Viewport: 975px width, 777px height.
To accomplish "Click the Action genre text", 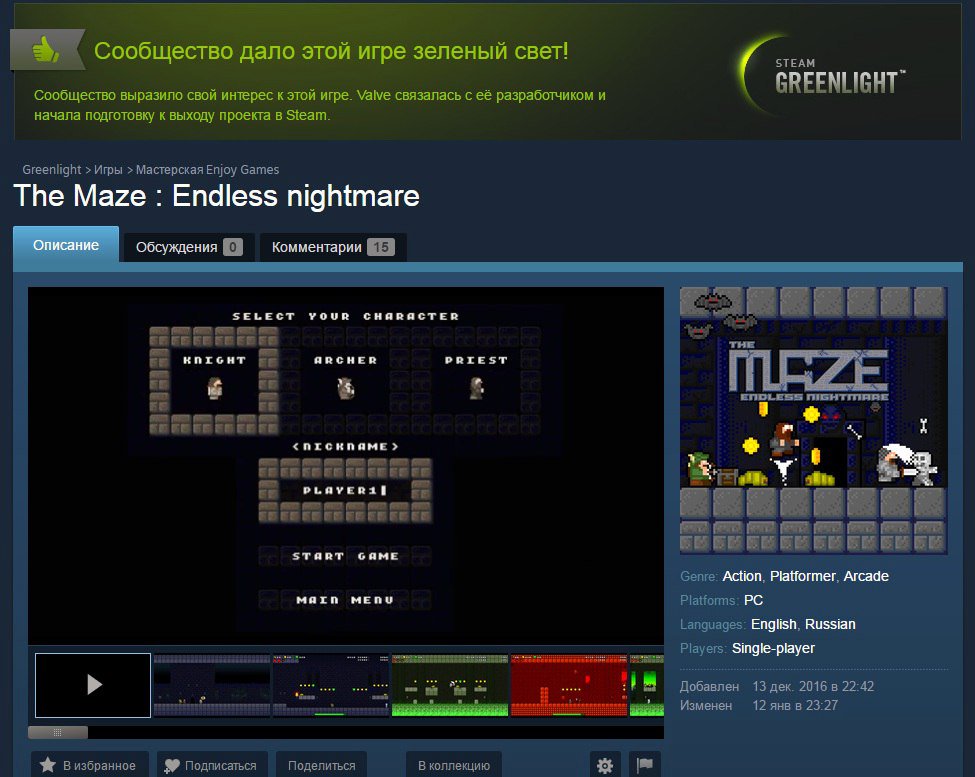I will (x=742, y=576).
